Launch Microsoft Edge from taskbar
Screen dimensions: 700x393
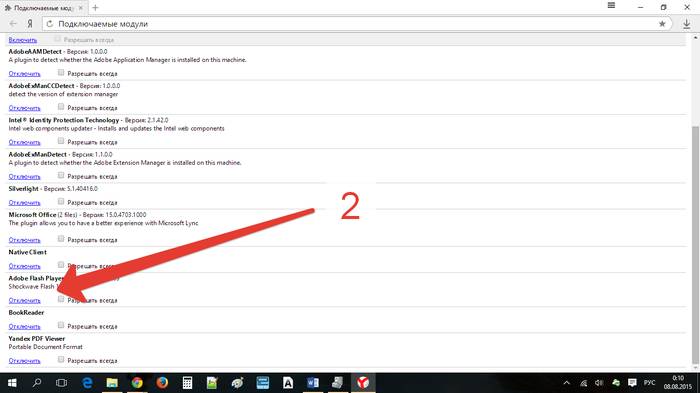[x=87, y=383]
